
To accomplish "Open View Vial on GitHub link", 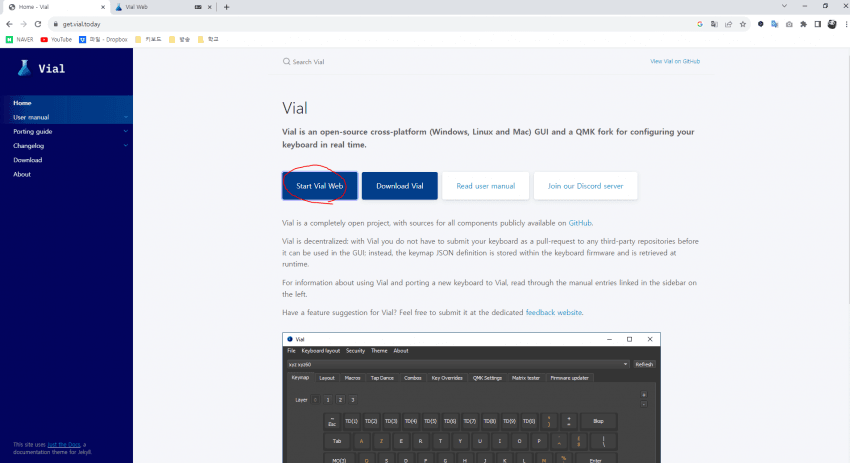I will point(675,61).
